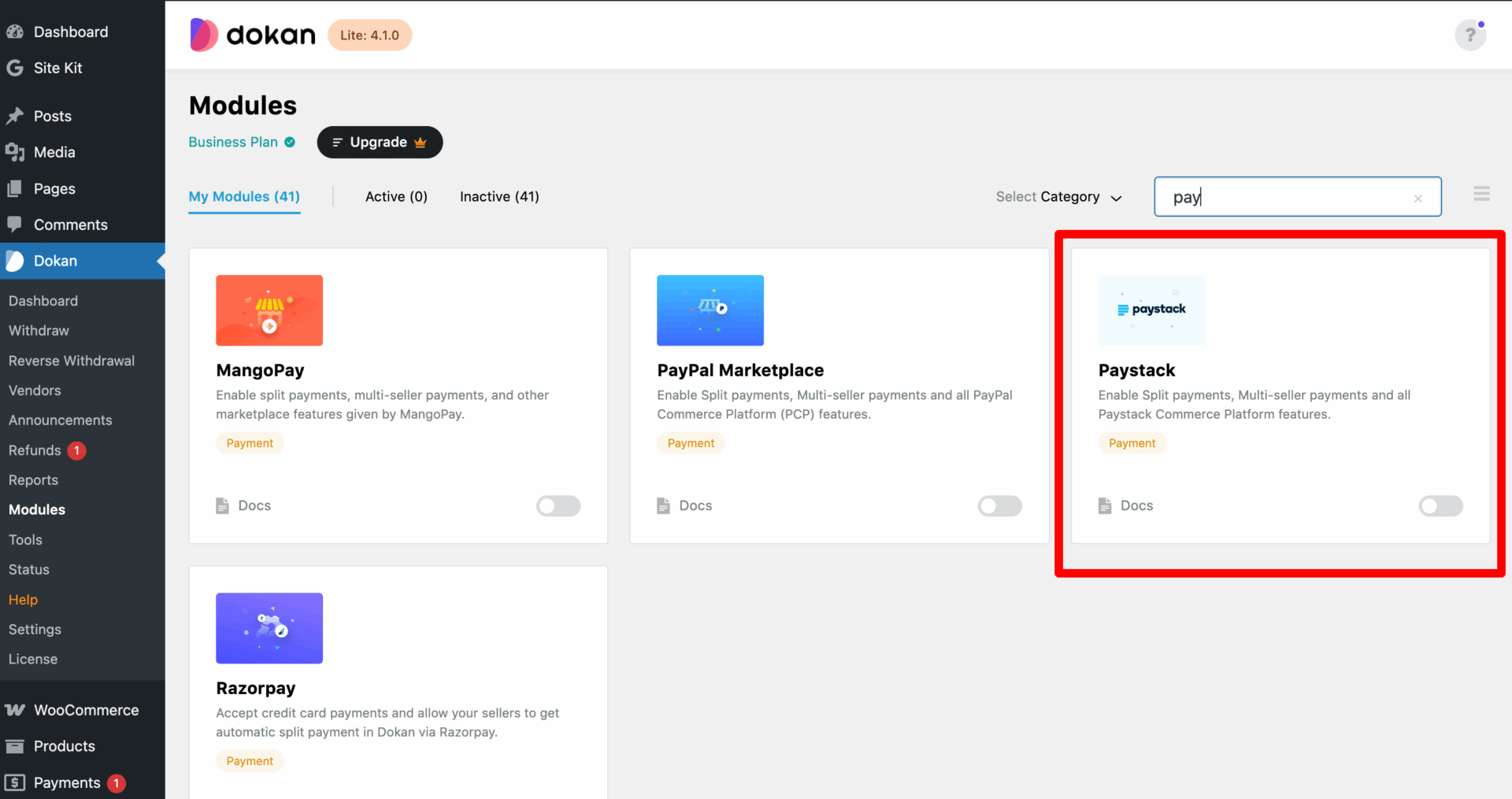The width and height of the screenshot is (1512, 799).
Task: Click the MangoPay Docs document icon
Action: 222,506
